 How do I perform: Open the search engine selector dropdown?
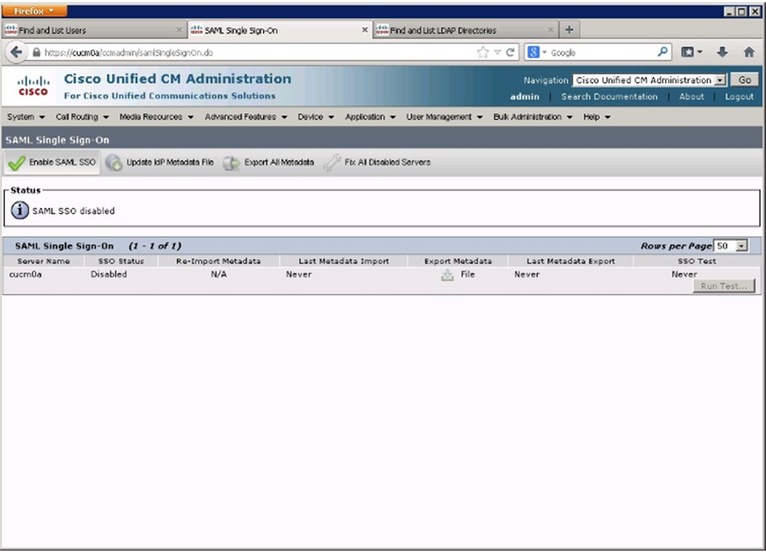click(537, 52)
